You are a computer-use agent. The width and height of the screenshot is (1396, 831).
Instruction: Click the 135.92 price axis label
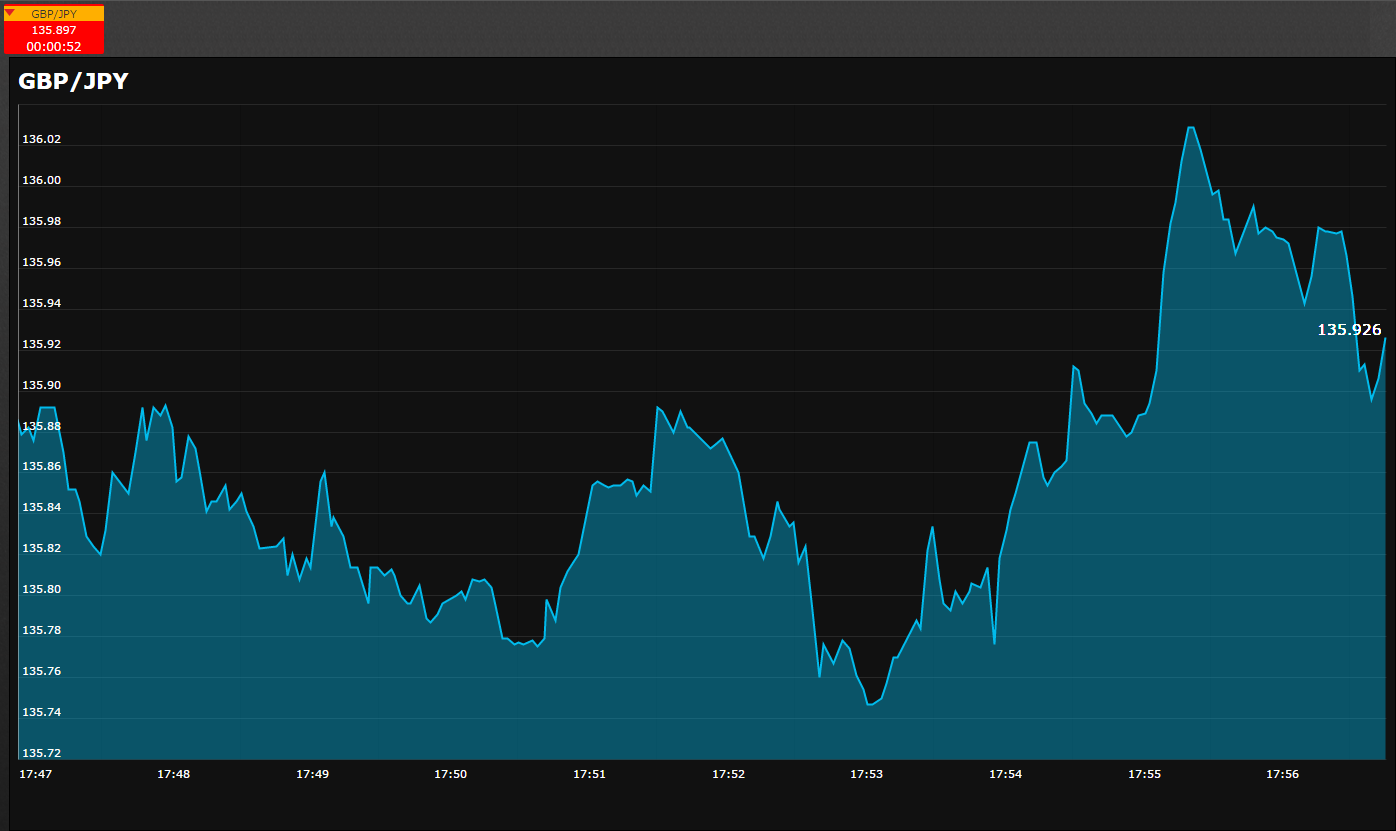pos(41,344)
